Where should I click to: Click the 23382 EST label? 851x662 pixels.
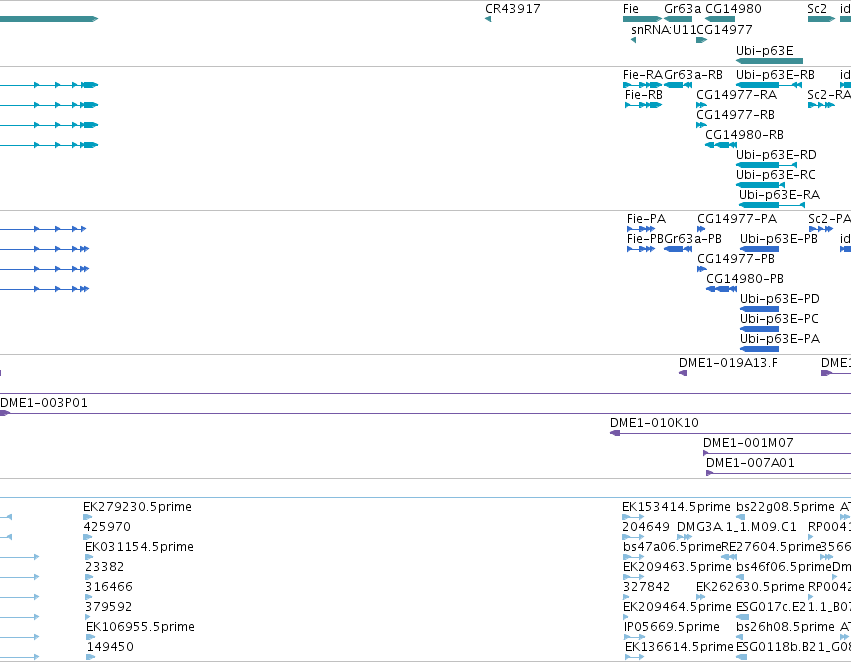click(105, 568)
